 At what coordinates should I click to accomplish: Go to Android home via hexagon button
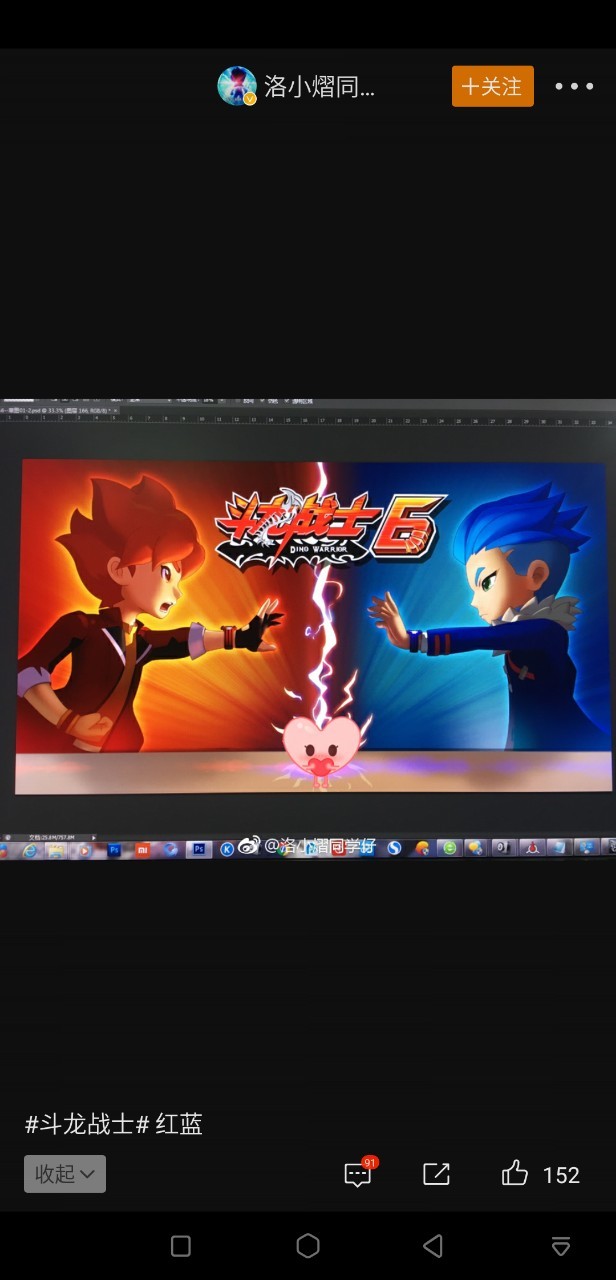click(308, 1245)
